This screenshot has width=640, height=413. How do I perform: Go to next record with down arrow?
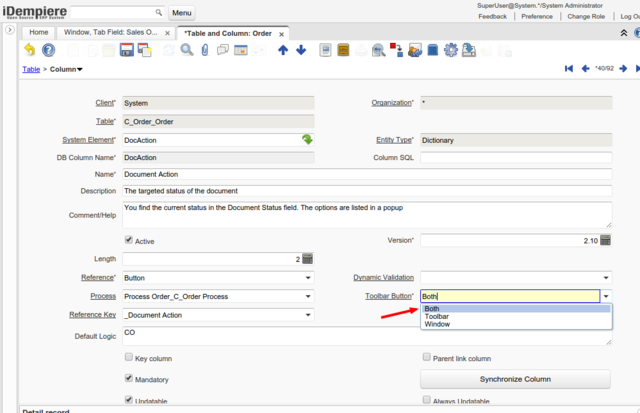coord(301,50)
